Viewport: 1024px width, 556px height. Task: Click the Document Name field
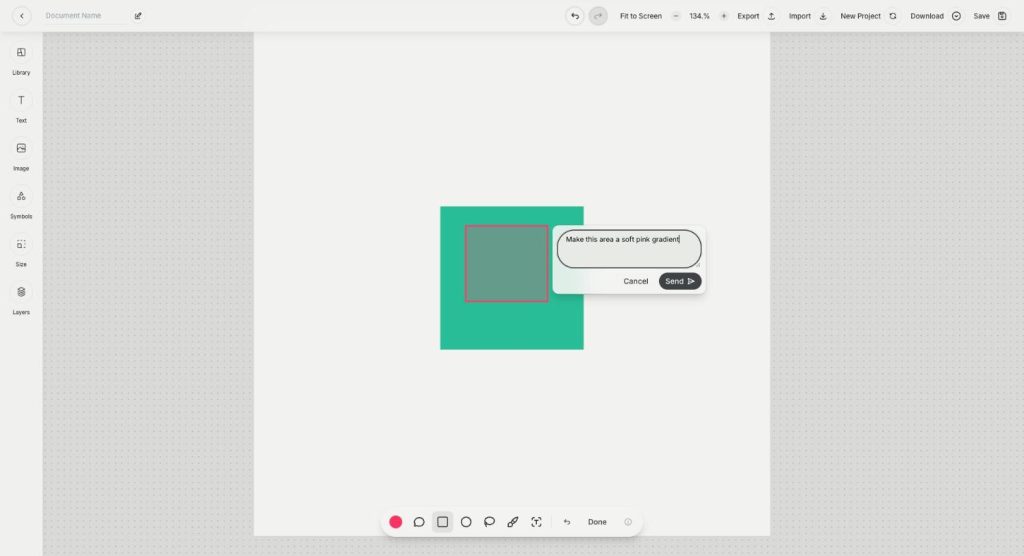click(x=85, y=16)
